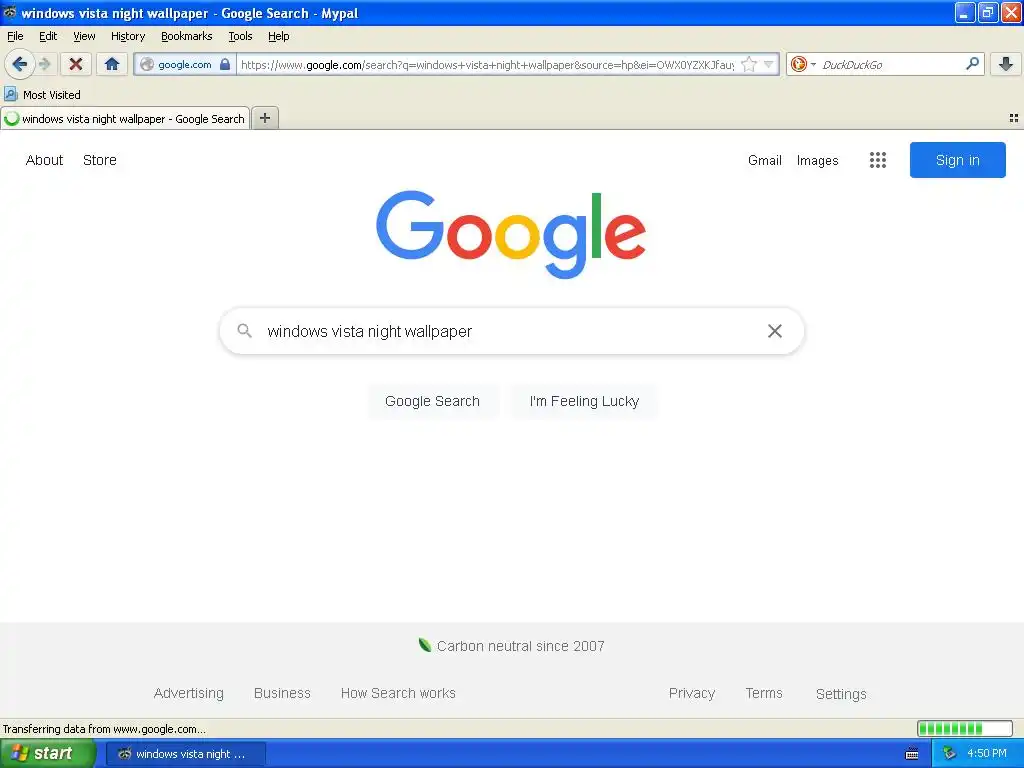Open the Home page icon
The height and width of the screenshot is (768, 1024).
click(x=112, y=64)
